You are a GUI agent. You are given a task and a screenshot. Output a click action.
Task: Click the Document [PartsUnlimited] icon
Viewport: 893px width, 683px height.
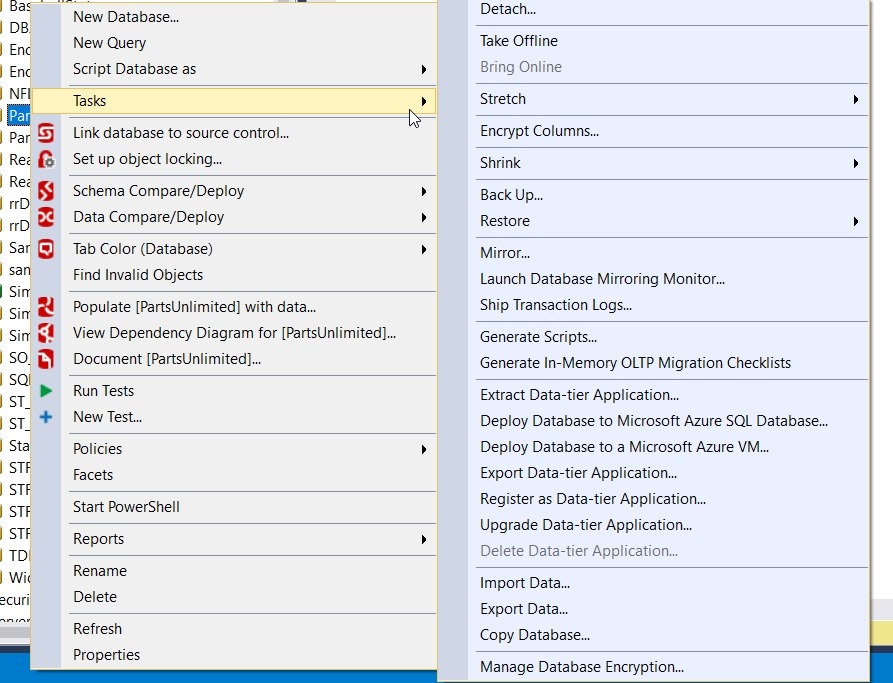46,359
